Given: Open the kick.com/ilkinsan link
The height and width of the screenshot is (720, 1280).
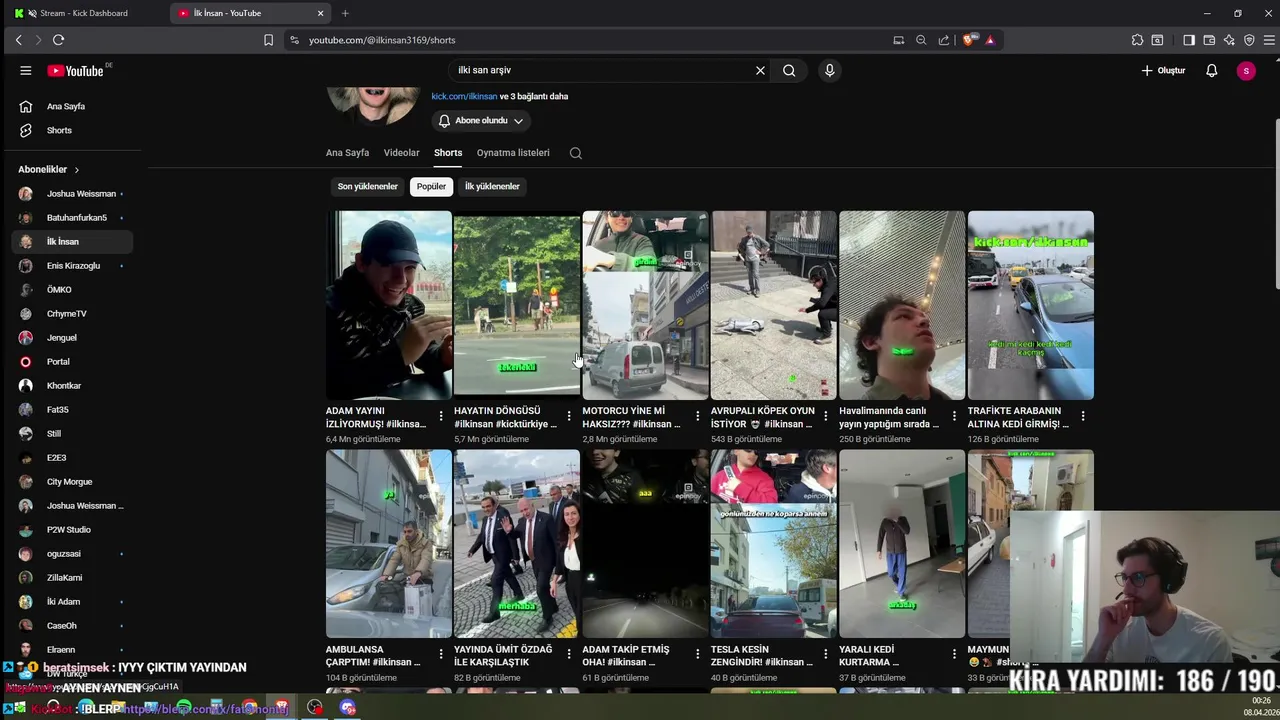Looking at the screenshot, I should [x=464, y=96].
